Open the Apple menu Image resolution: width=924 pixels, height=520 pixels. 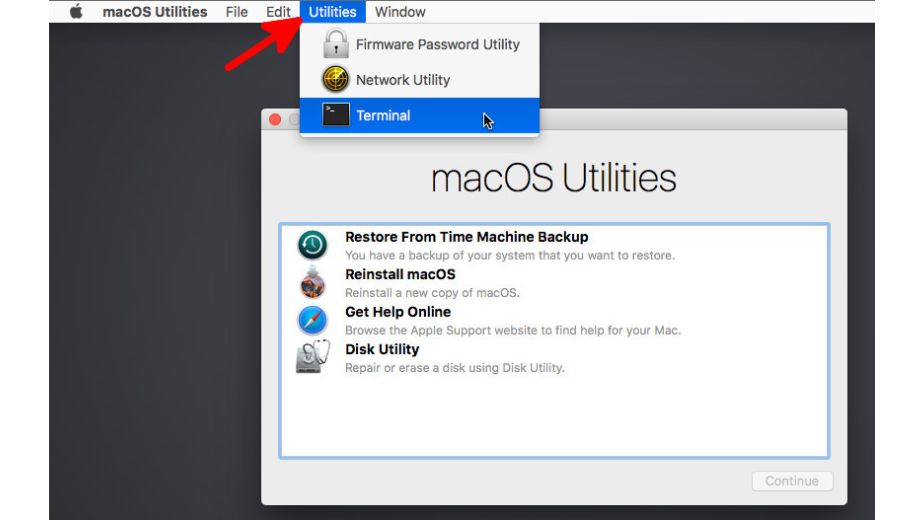coord(76,12)
